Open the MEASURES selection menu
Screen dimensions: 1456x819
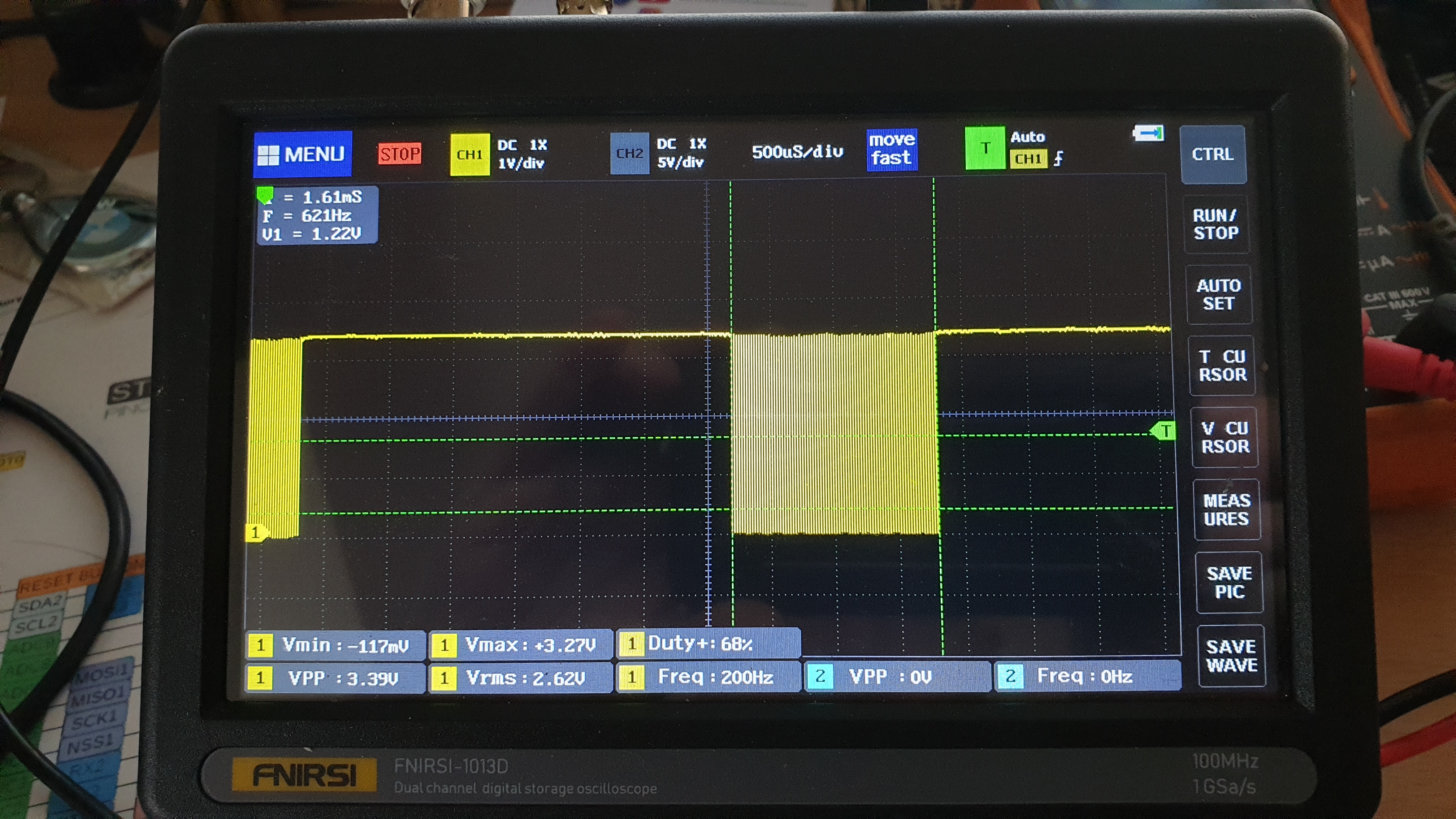click(x=1227, y=509)
